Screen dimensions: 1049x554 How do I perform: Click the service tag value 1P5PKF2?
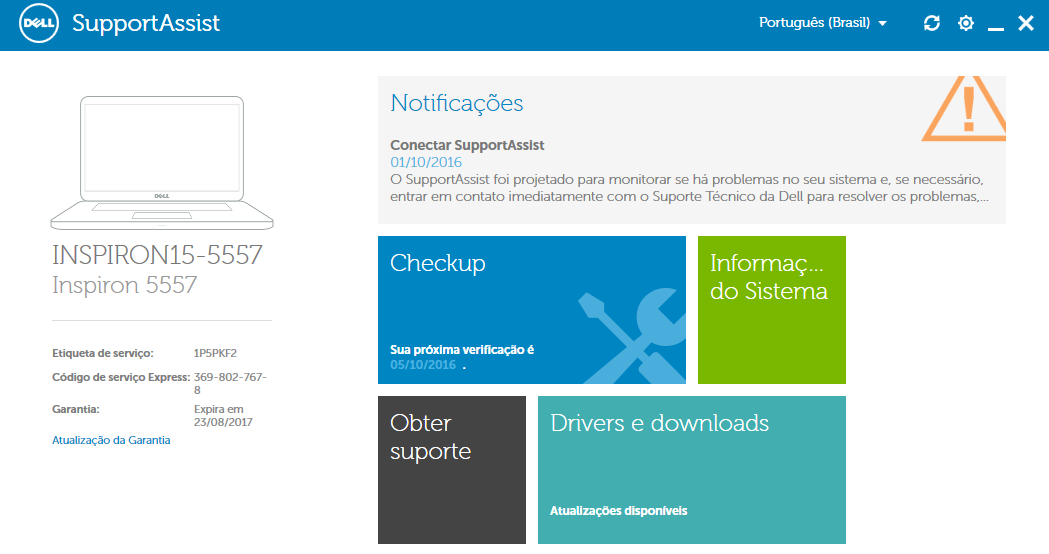pyautogui.click(x=215, y=353)
